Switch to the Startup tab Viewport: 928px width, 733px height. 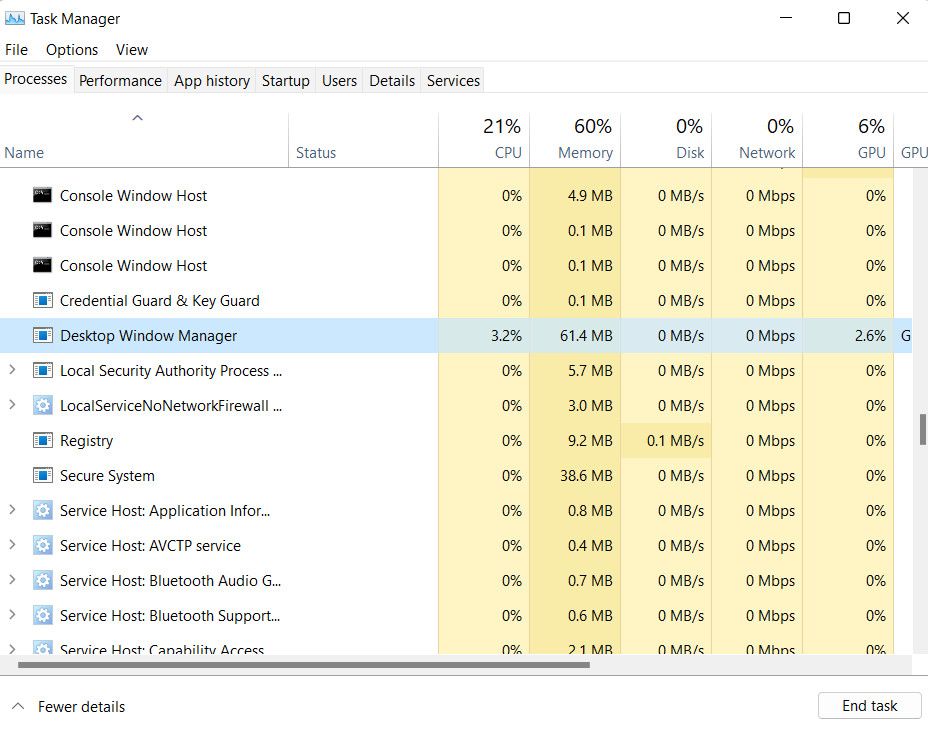coord(285,80)
